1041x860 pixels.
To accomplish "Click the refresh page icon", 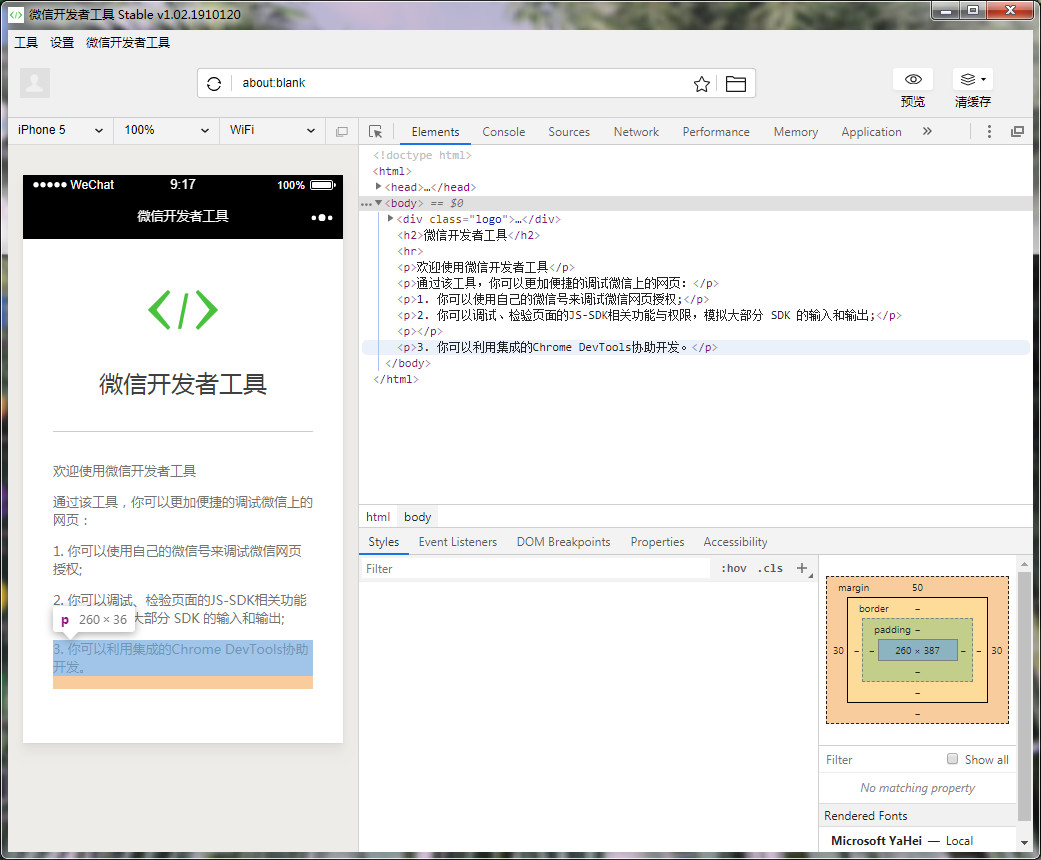I will (x=214, y=84).
